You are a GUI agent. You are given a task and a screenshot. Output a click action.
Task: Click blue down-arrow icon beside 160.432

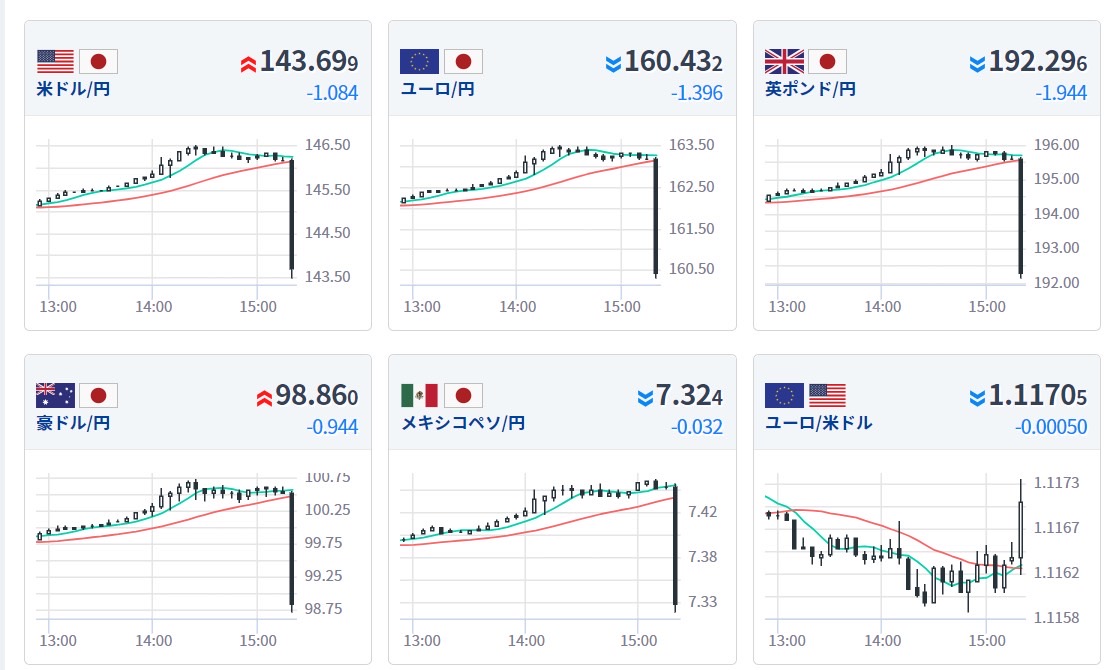(x=613, y=65)
